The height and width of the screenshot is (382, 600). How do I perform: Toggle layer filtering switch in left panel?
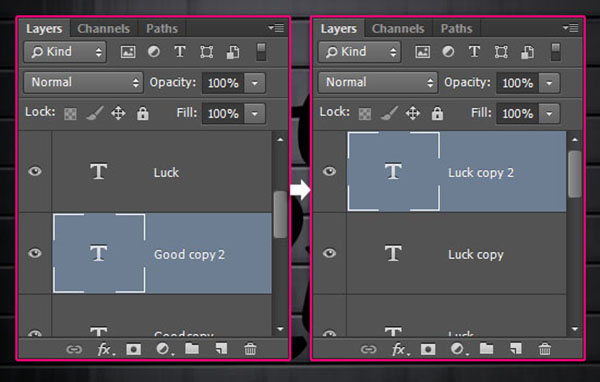pyautogui.click(x=261, y=52)
